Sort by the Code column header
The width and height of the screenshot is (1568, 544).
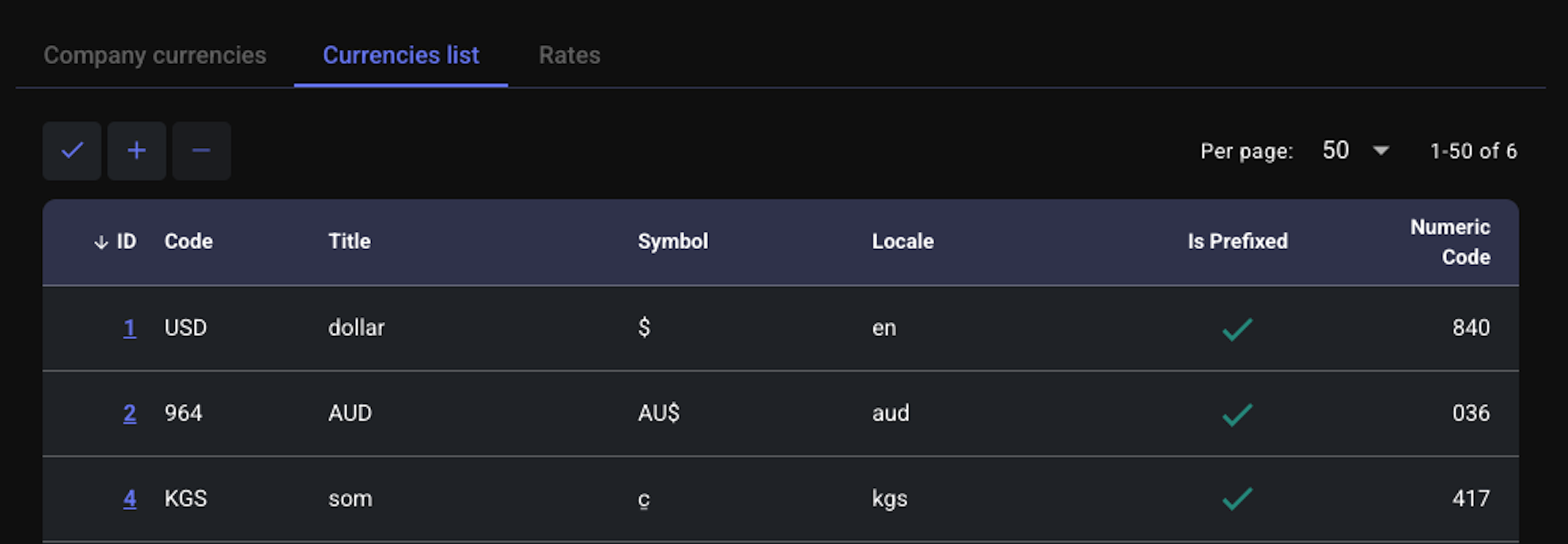pos(188,241)
